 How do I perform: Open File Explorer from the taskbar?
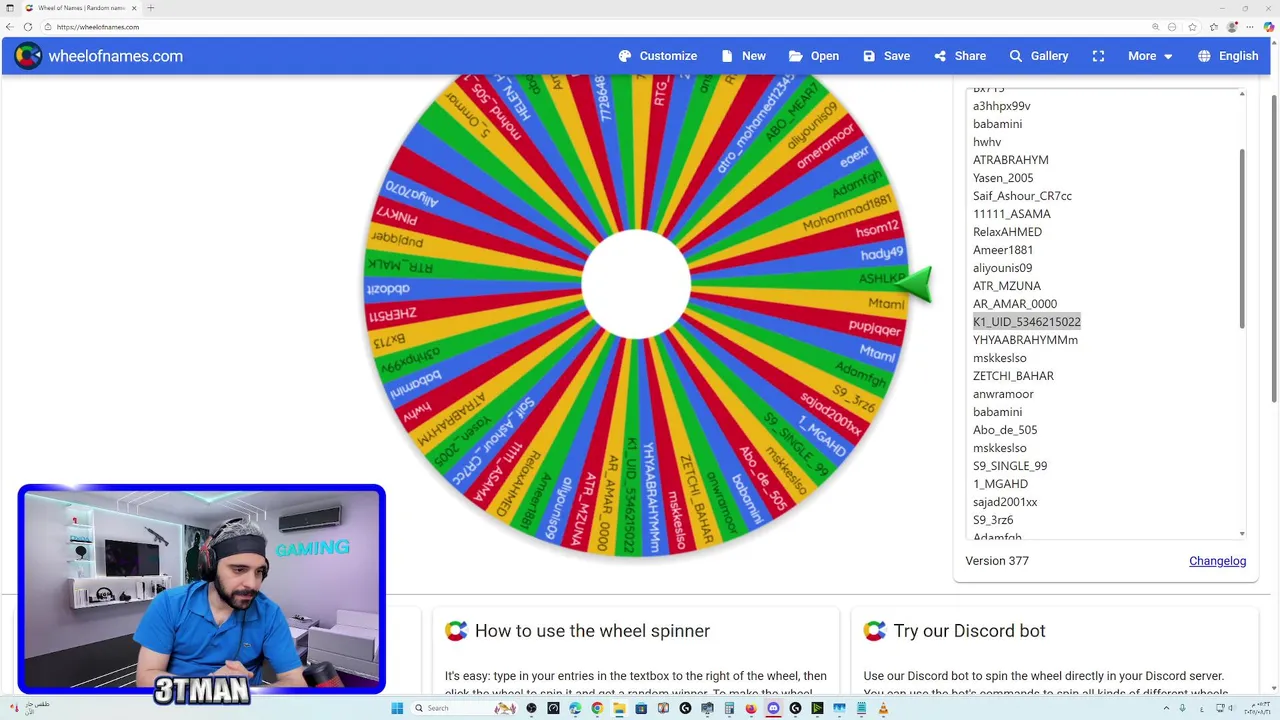[x=620, y=708]
